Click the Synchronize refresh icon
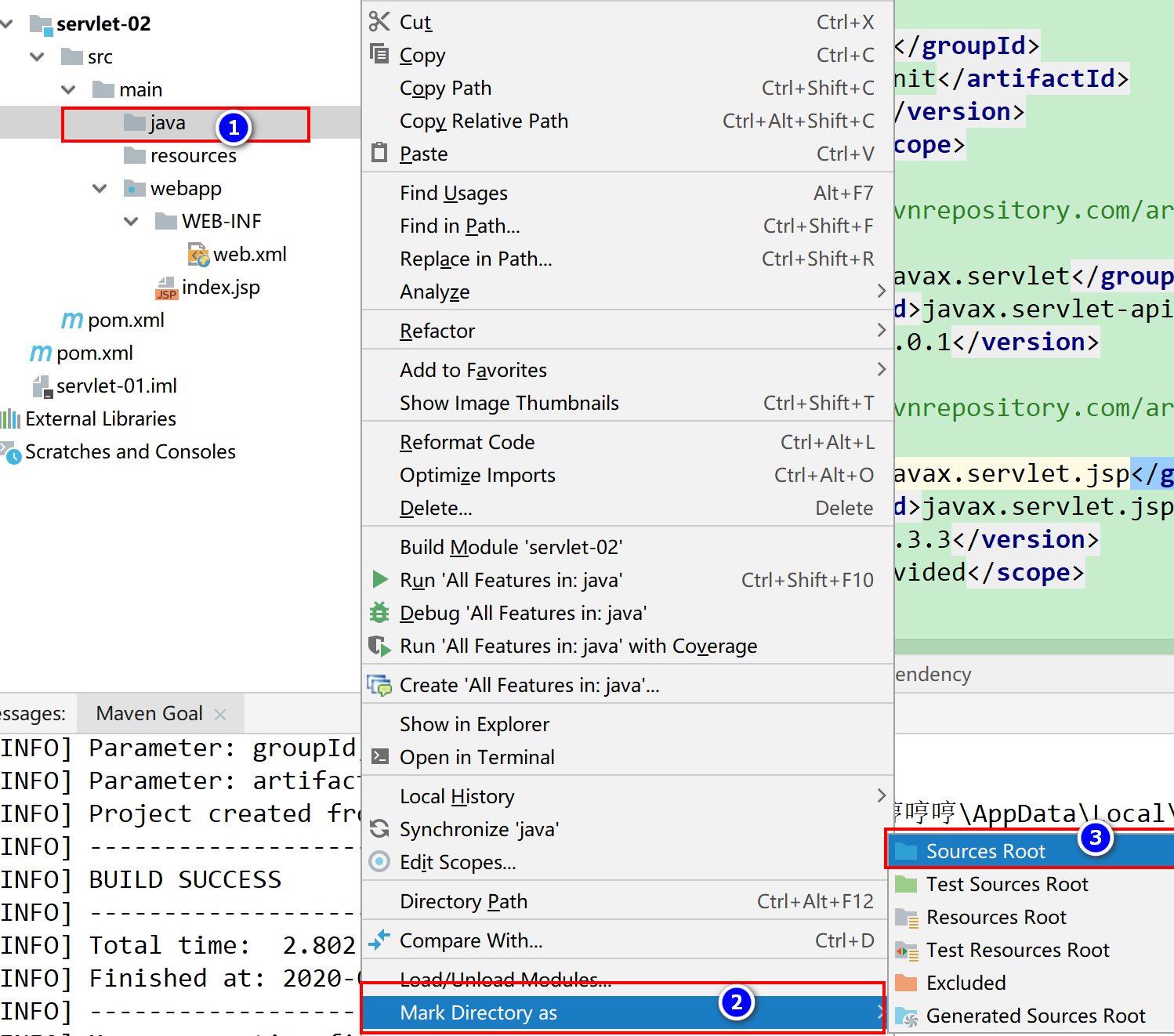 pyautogui.click(x=379, y=828)
